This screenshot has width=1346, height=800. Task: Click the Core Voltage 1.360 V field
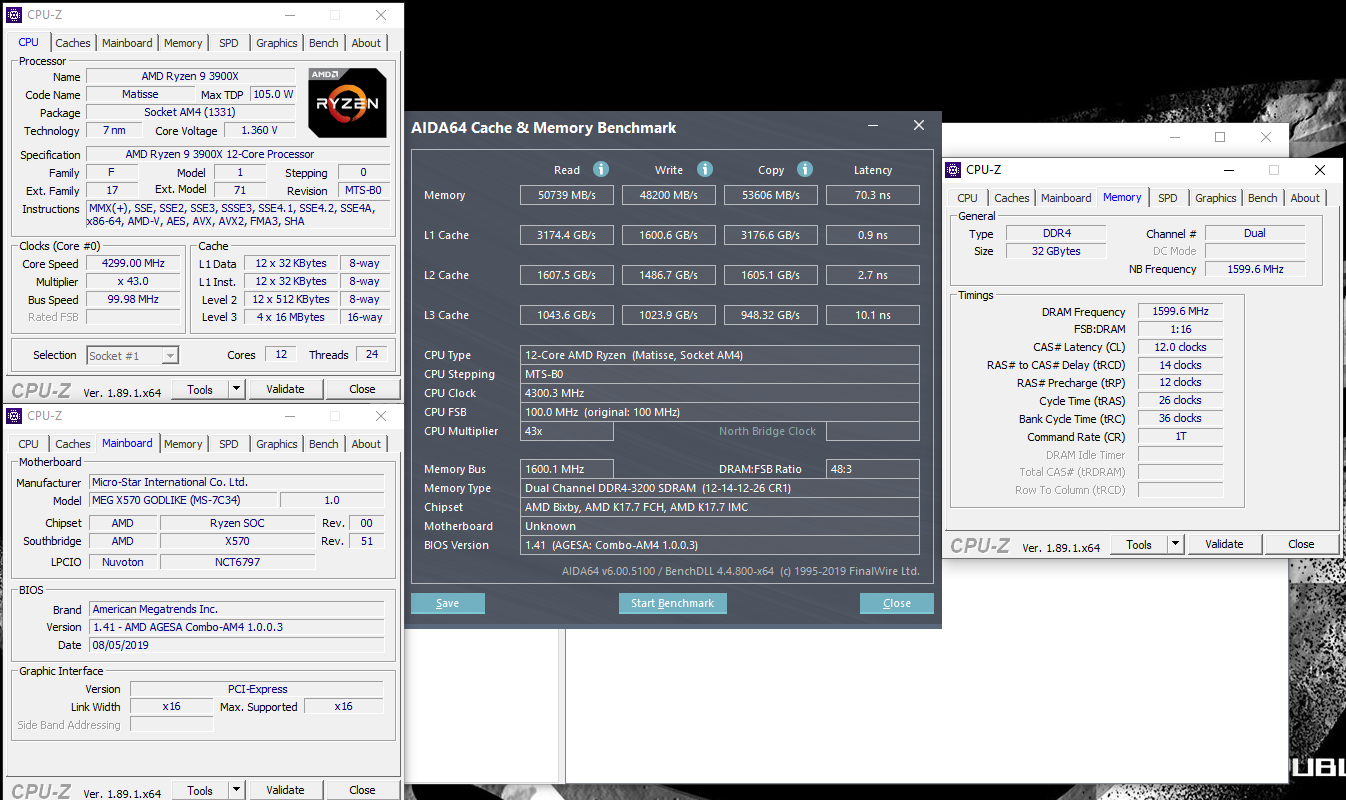pyautogui.click(x=259, y=130)
